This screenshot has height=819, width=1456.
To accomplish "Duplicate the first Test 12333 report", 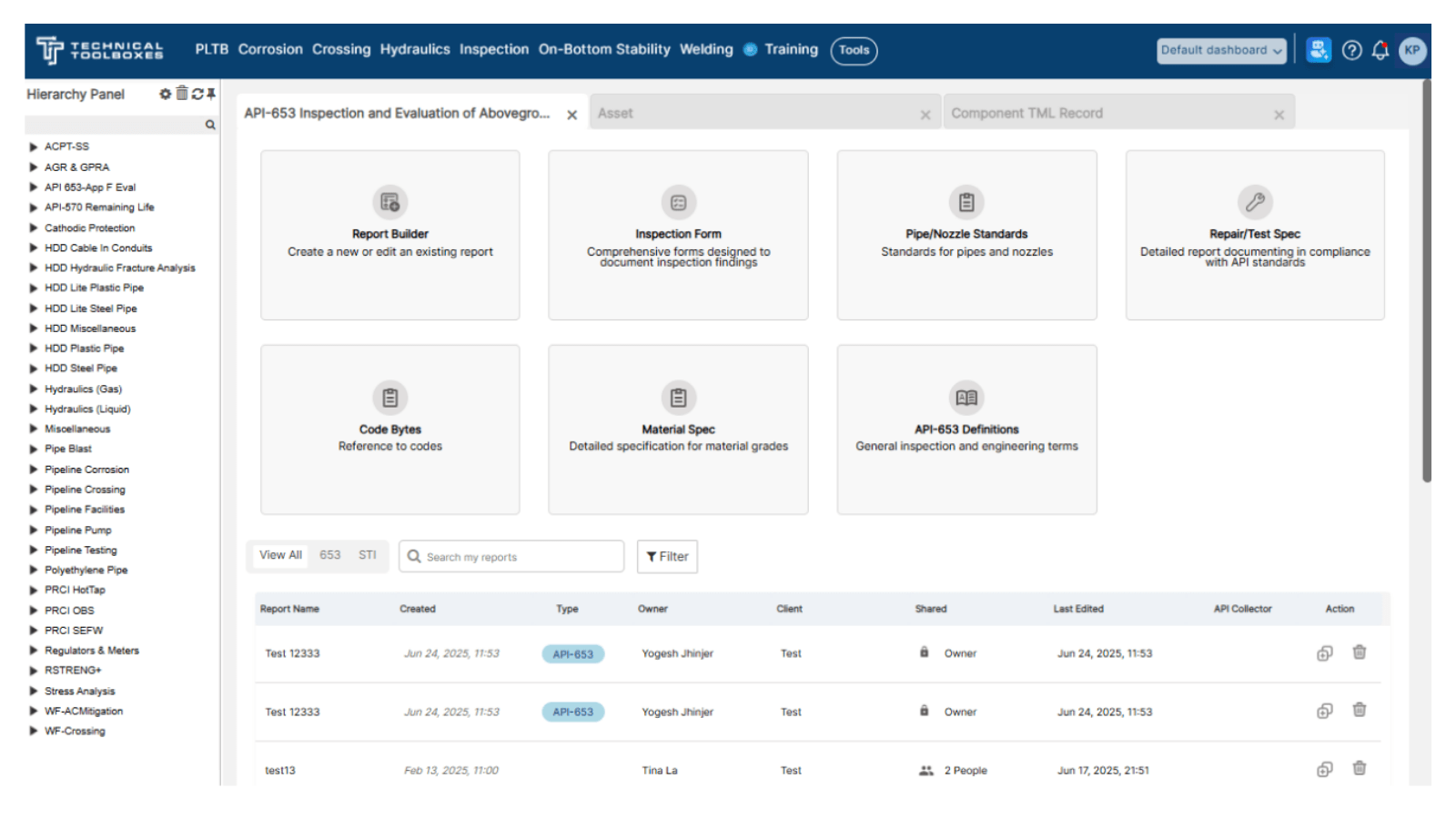I will tap(1325, 653).
